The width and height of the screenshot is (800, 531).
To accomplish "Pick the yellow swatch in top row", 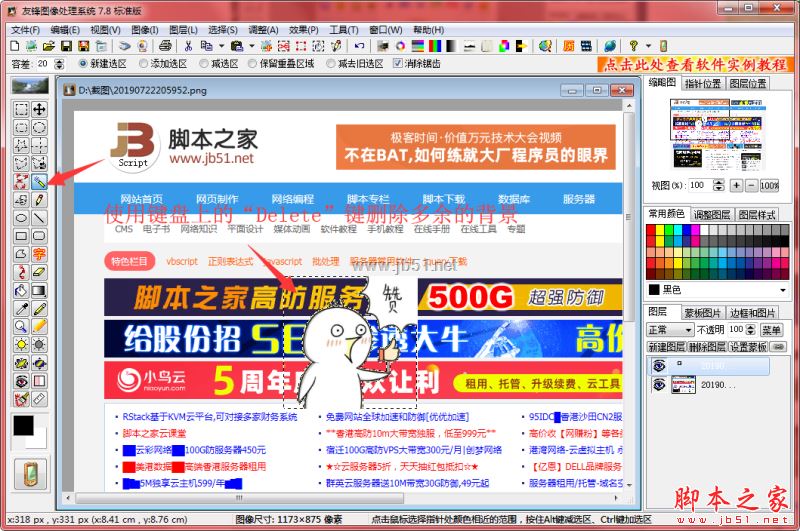I will tap(660, 230).
